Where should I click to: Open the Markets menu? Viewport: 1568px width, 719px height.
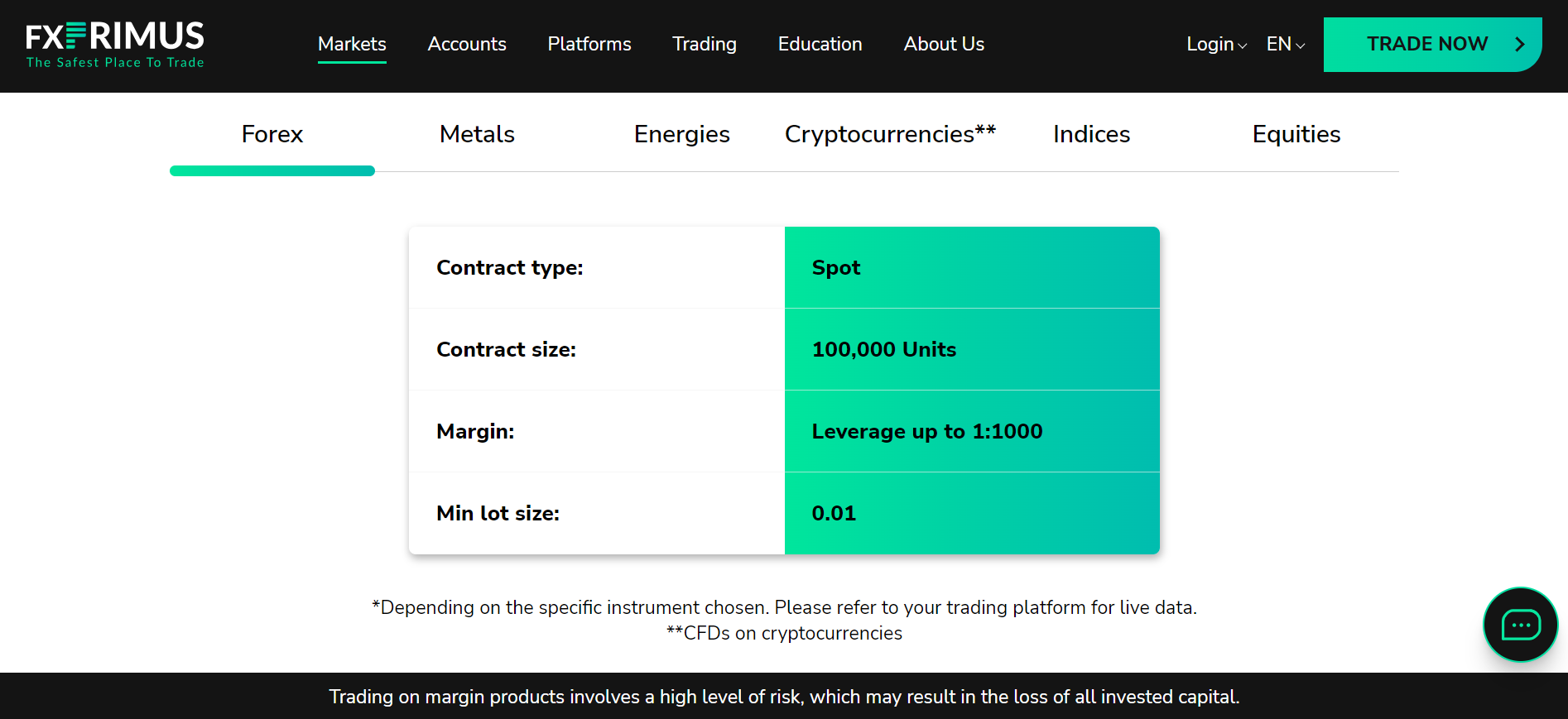point(352,44)
